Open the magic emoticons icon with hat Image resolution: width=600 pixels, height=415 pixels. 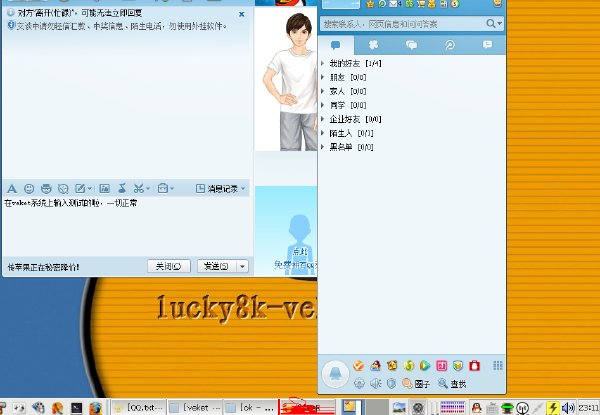[x=46, y=189]
